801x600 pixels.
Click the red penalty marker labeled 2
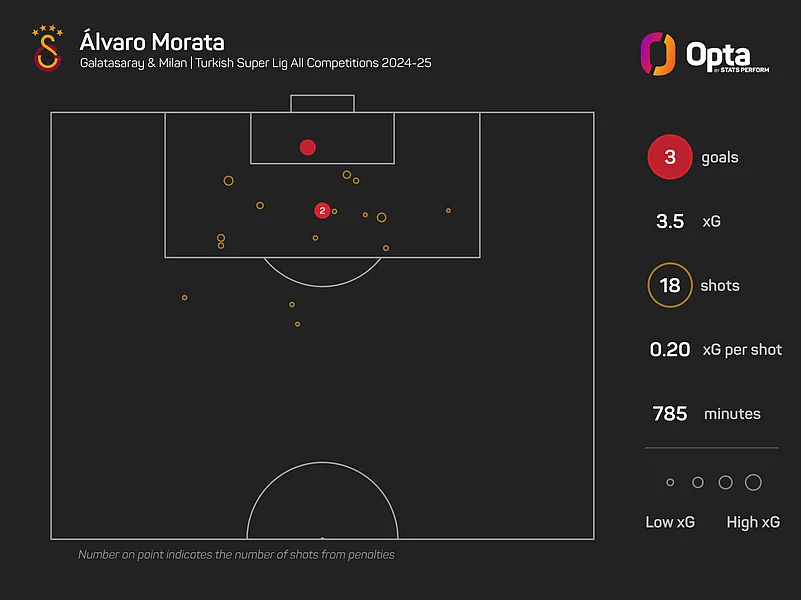(x=322, y=211)
